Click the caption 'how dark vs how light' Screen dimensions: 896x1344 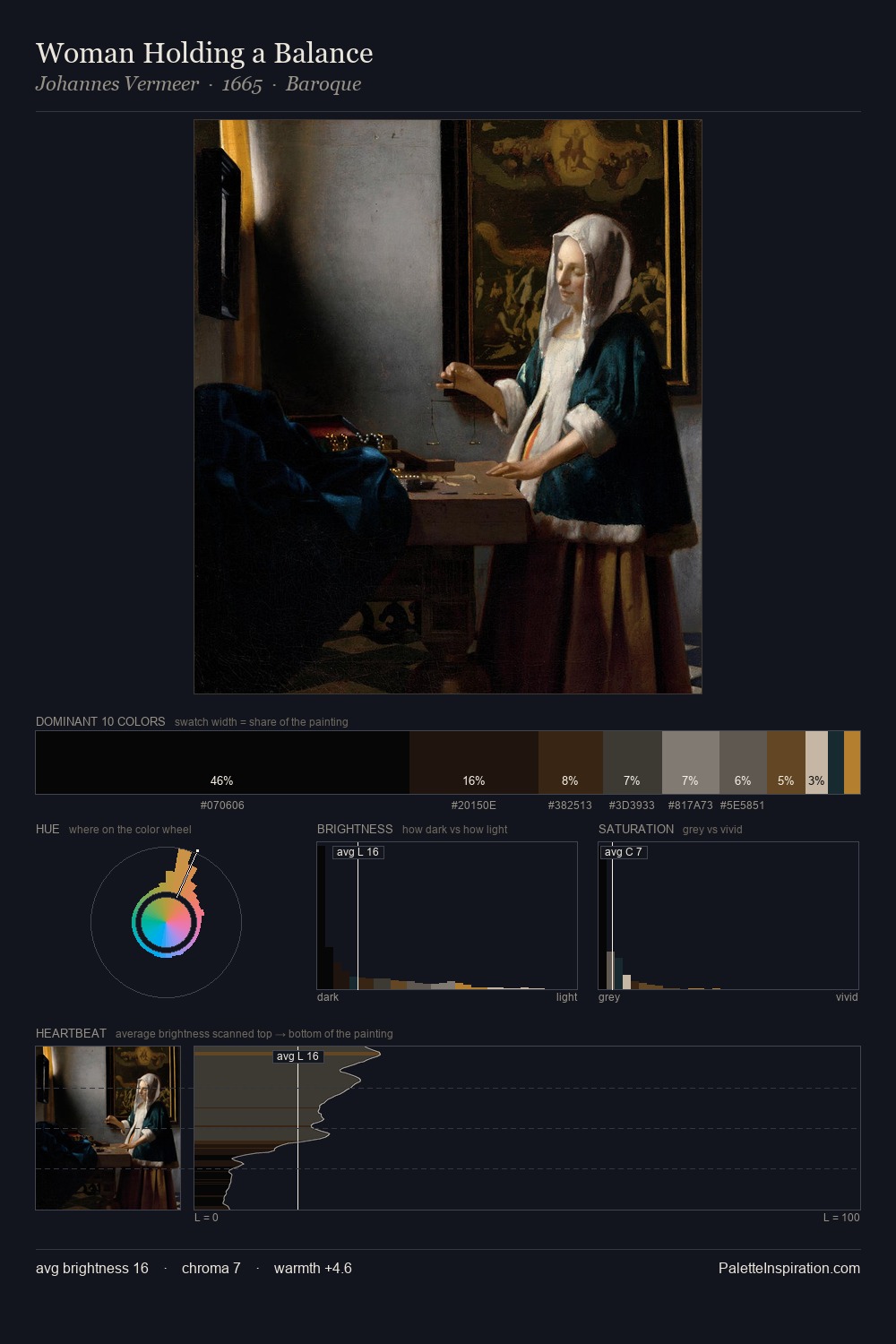(x=454, y=830)
